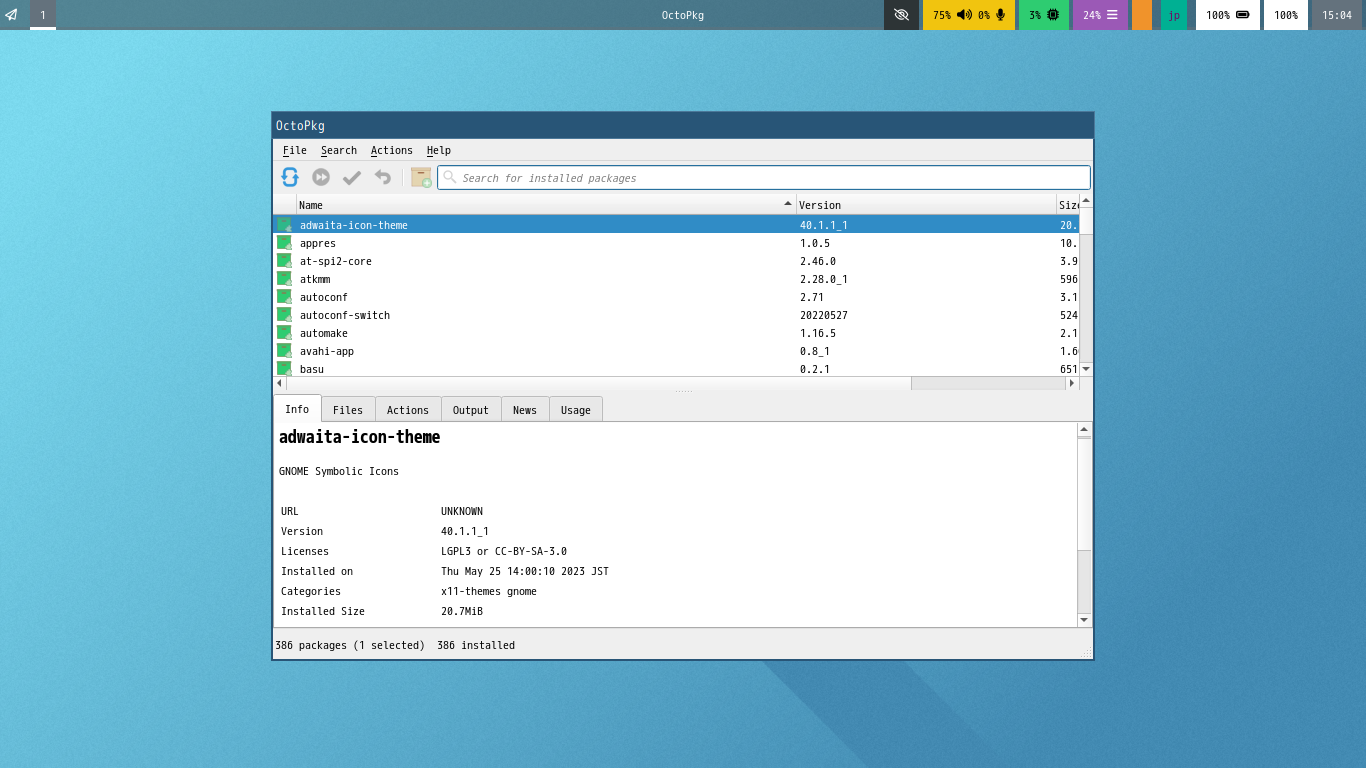Switch to the News tab
The width and height of the screenshot is (1366, 768).
pos(525,410)
